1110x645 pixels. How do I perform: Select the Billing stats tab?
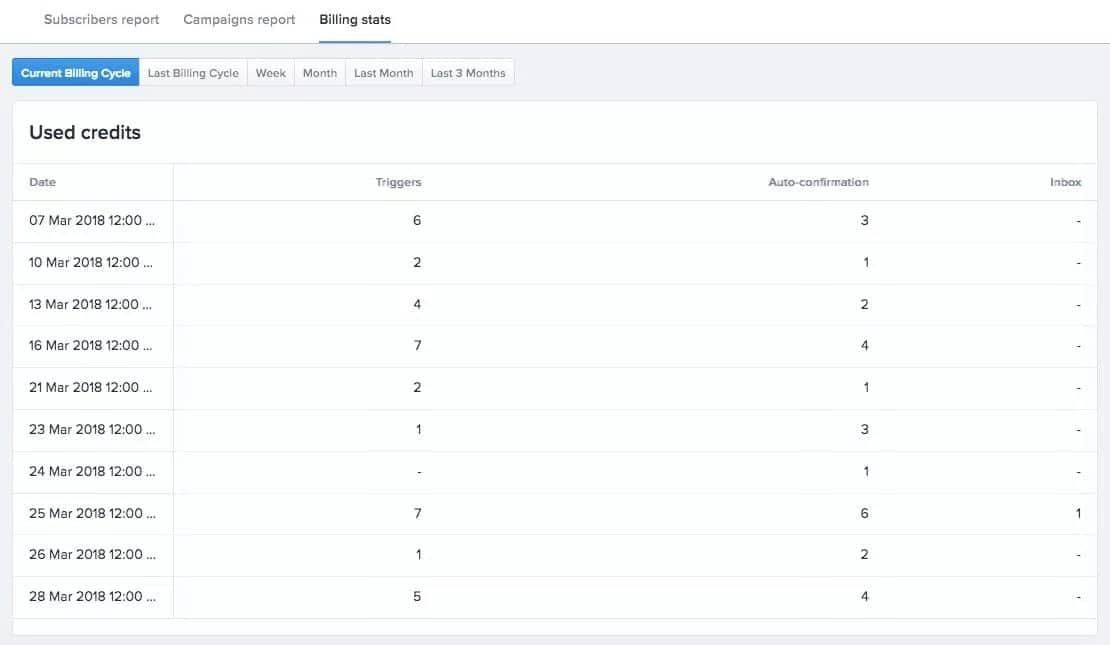tap(355, 20)
